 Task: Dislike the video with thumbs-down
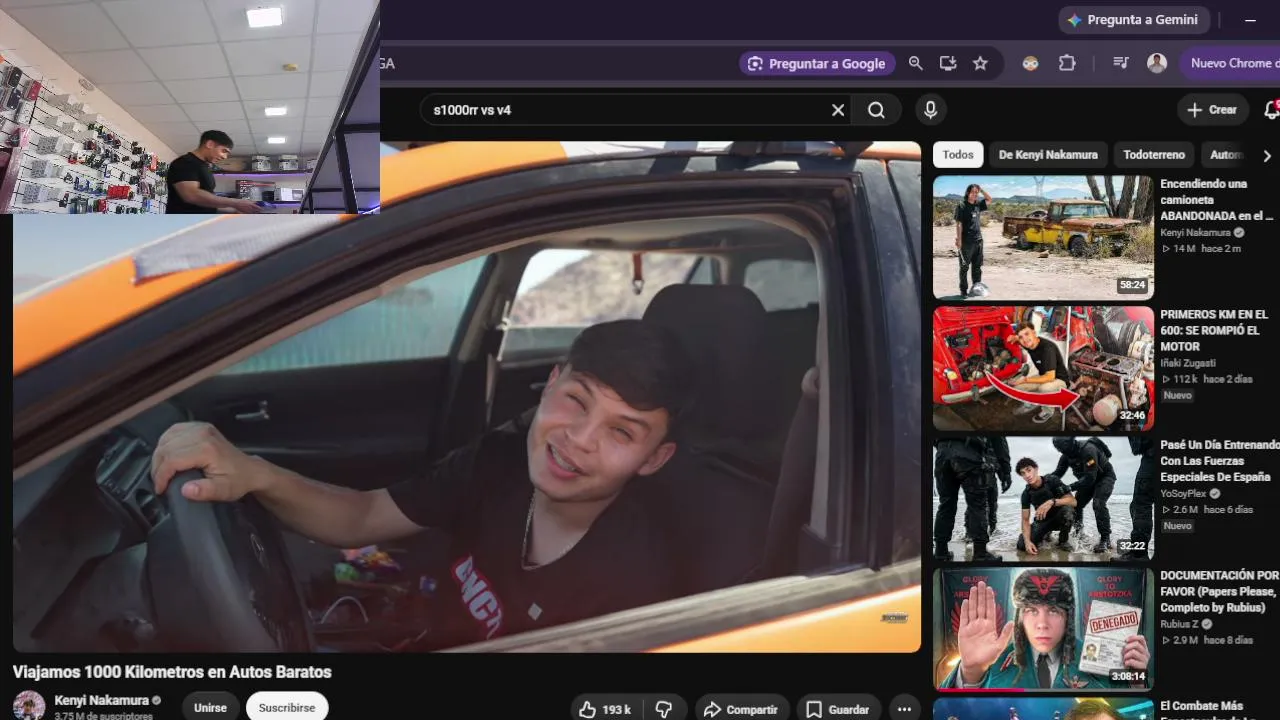coord(664,709)
